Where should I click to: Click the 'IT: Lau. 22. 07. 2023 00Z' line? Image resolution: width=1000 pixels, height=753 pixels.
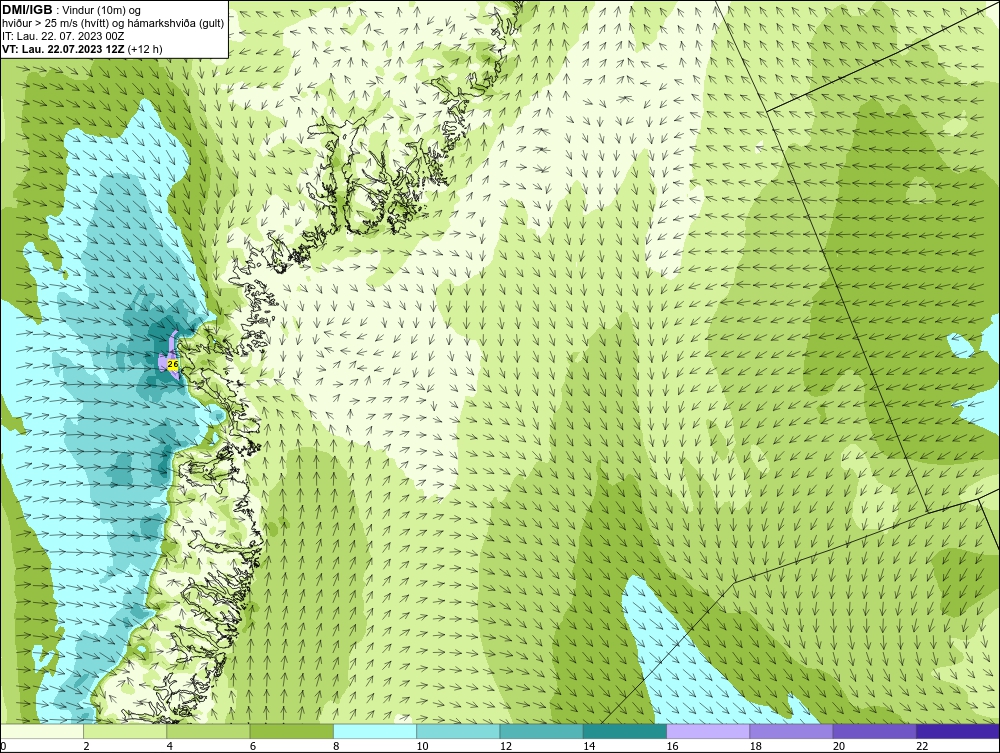pyautogui.click(x=62, y=36)
